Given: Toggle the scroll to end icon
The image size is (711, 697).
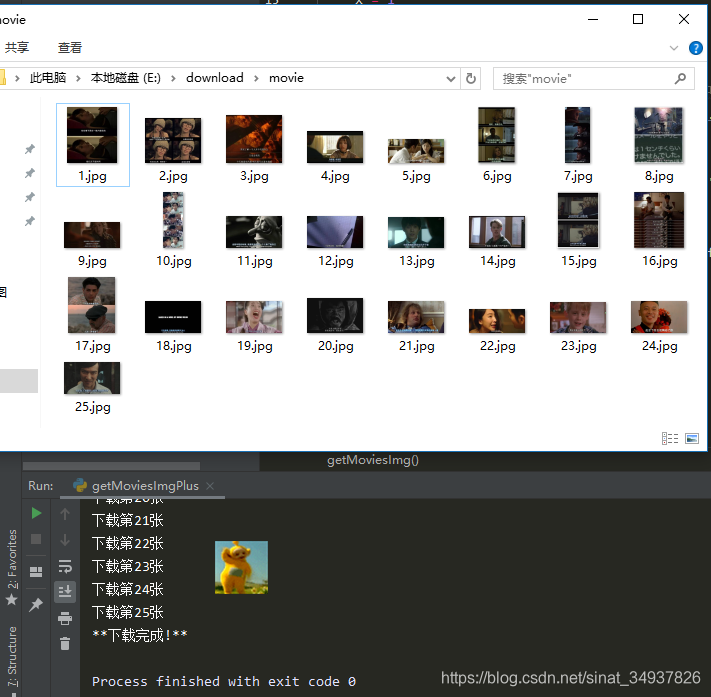Looking at the screenshot, I should (65, 592).
